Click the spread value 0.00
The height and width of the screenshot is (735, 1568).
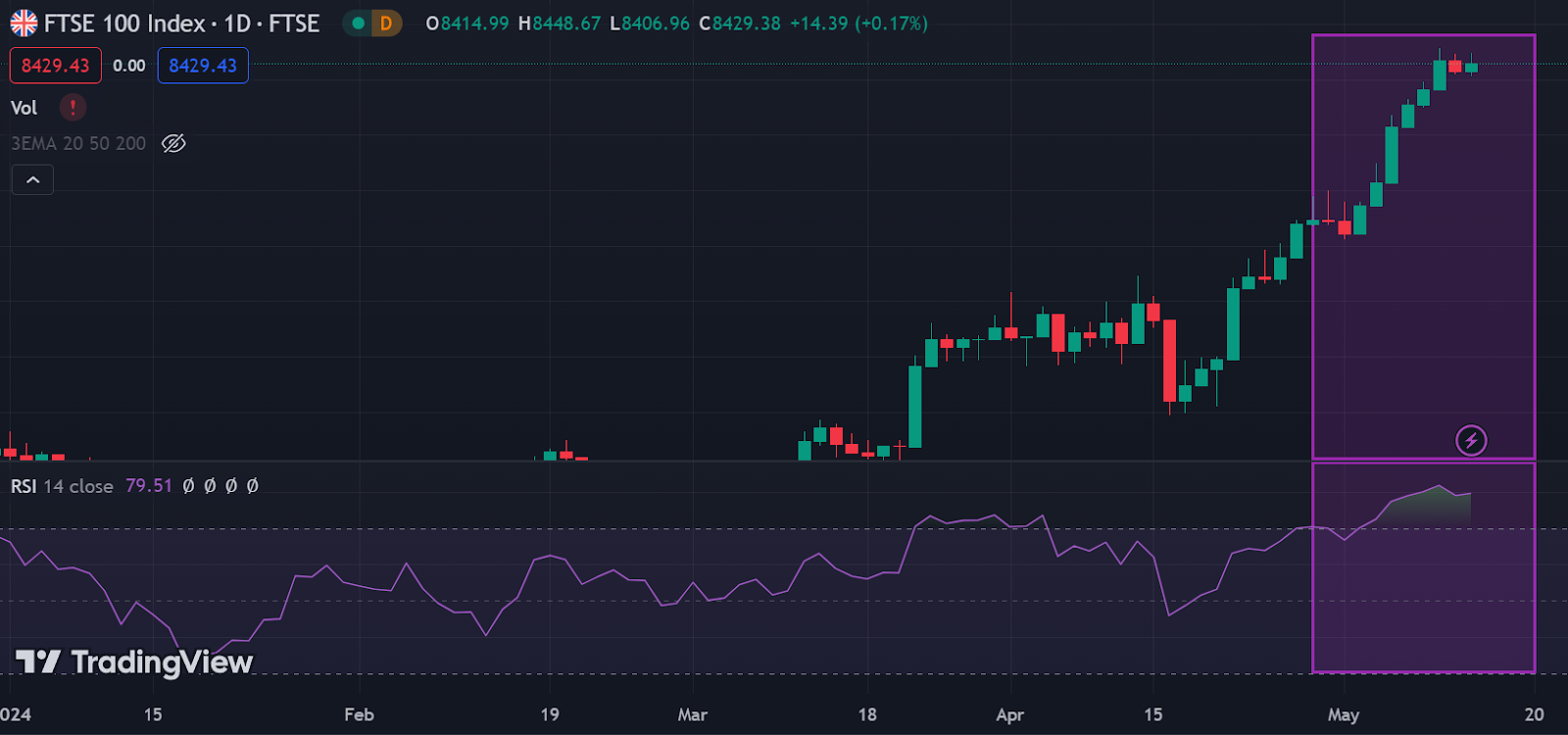[129, 66]
